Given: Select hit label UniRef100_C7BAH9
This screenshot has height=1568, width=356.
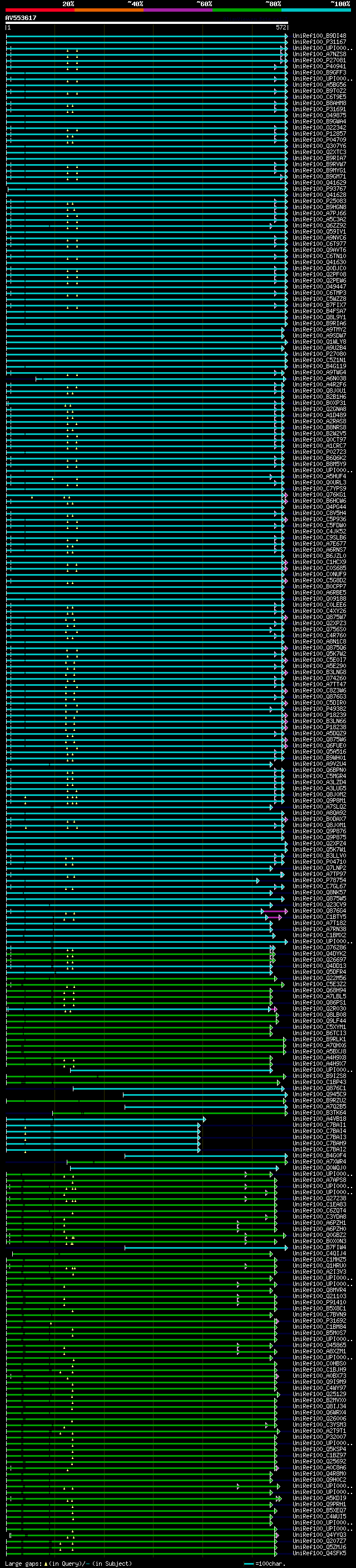Looking at the screenshot, I should coord(319,1143).
